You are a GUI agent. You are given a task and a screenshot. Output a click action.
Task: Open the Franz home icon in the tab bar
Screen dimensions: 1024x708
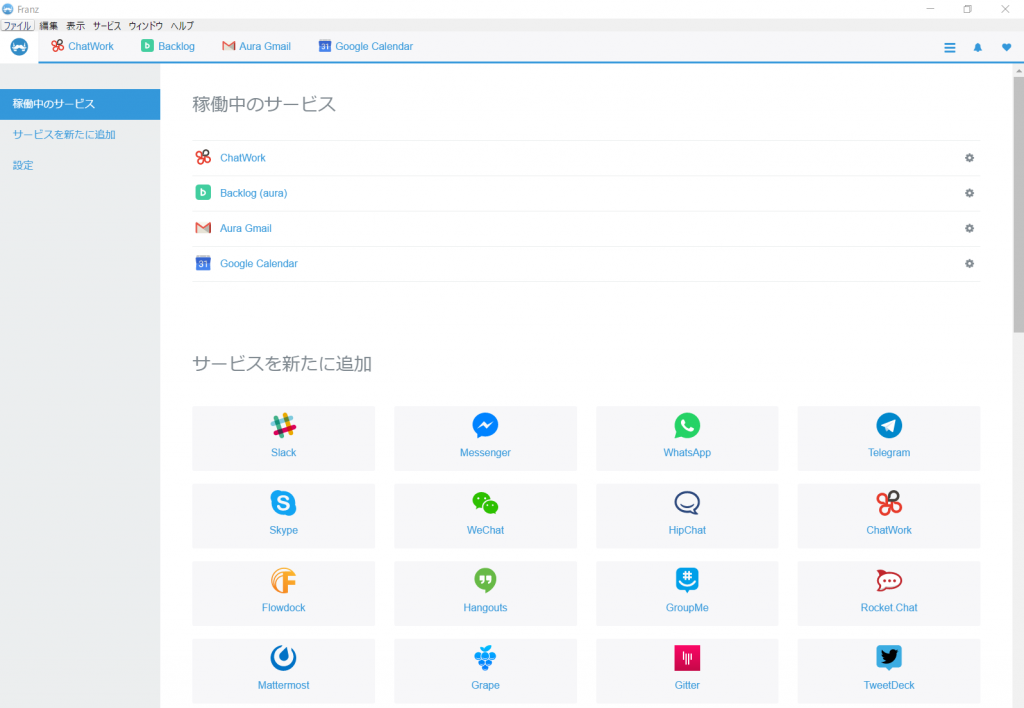click(x=19, y=47)
